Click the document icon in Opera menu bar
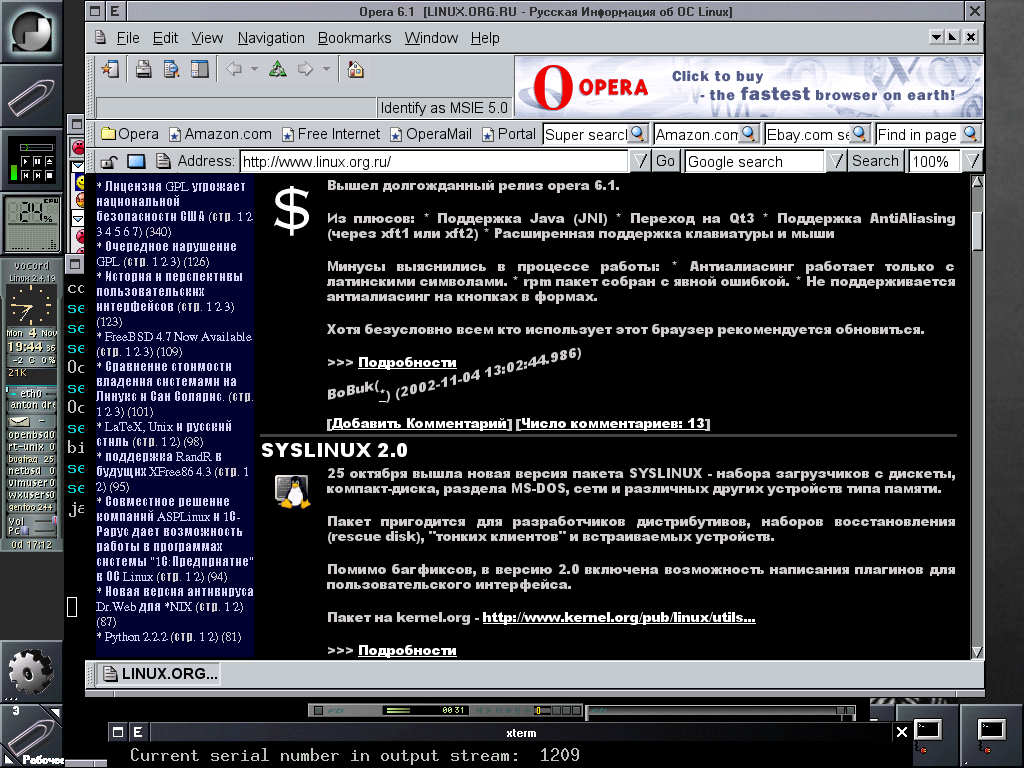 tap(100, 37)
